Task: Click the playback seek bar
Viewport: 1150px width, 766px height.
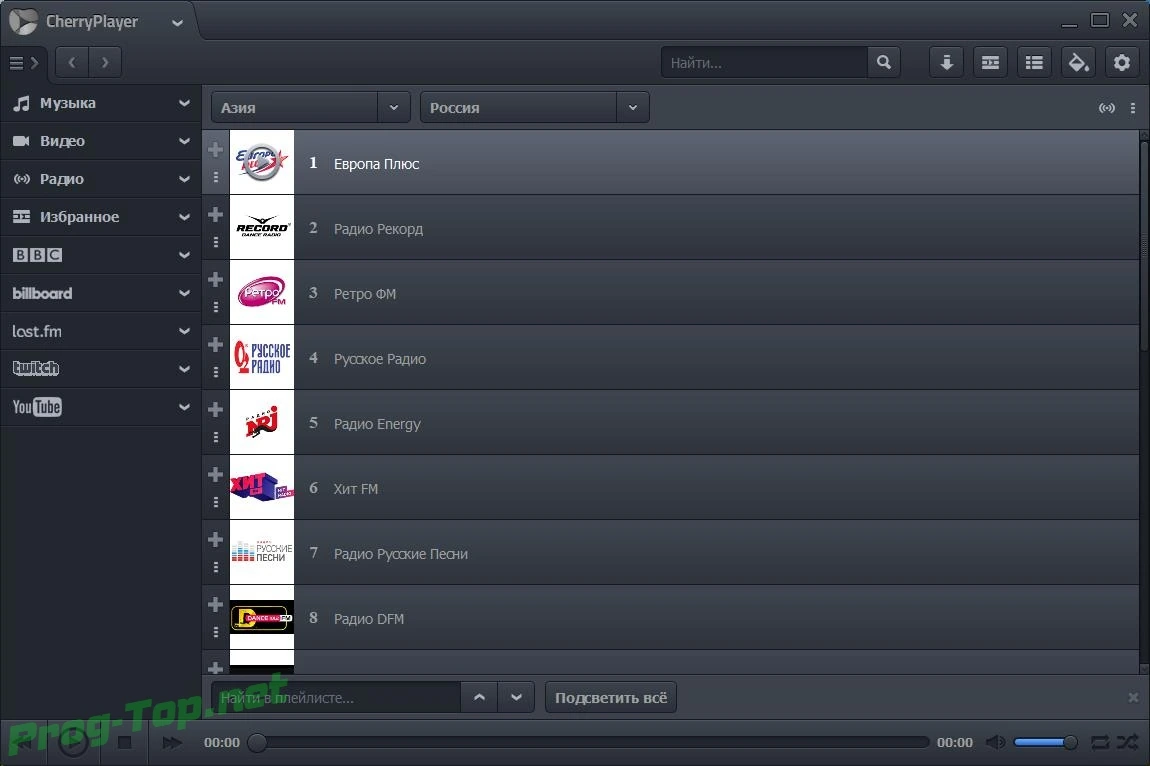Action: [589, 743]
